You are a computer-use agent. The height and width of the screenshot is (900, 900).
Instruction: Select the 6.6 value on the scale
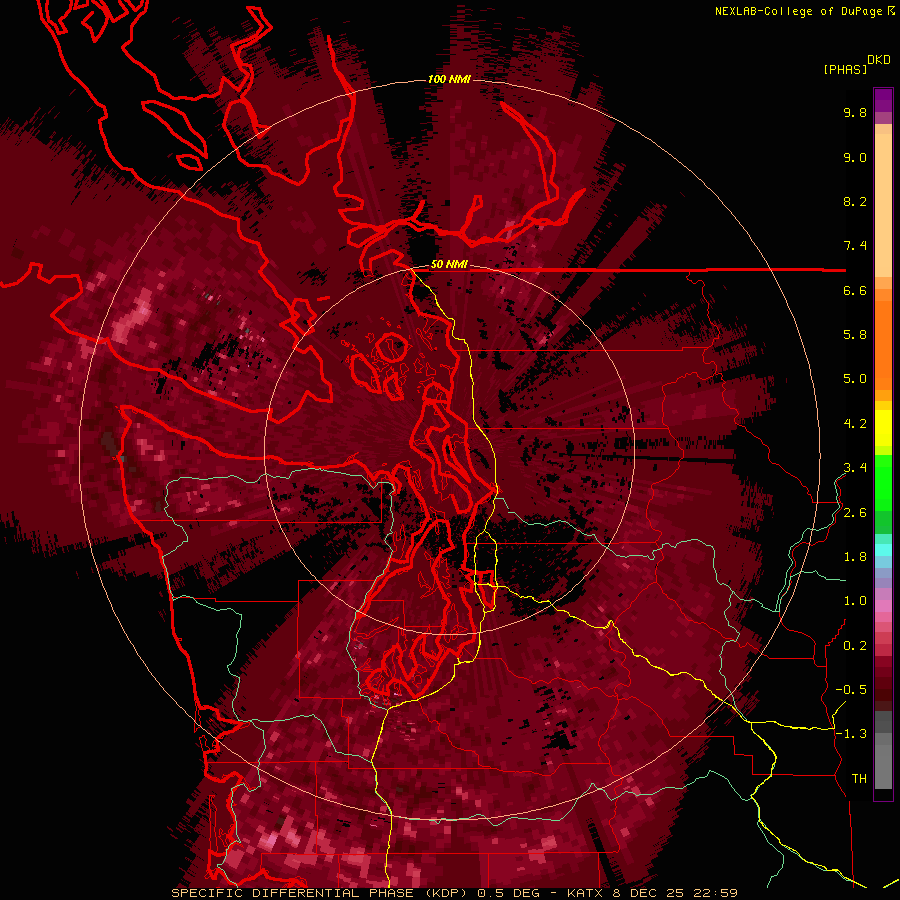(x=855, y=290)
